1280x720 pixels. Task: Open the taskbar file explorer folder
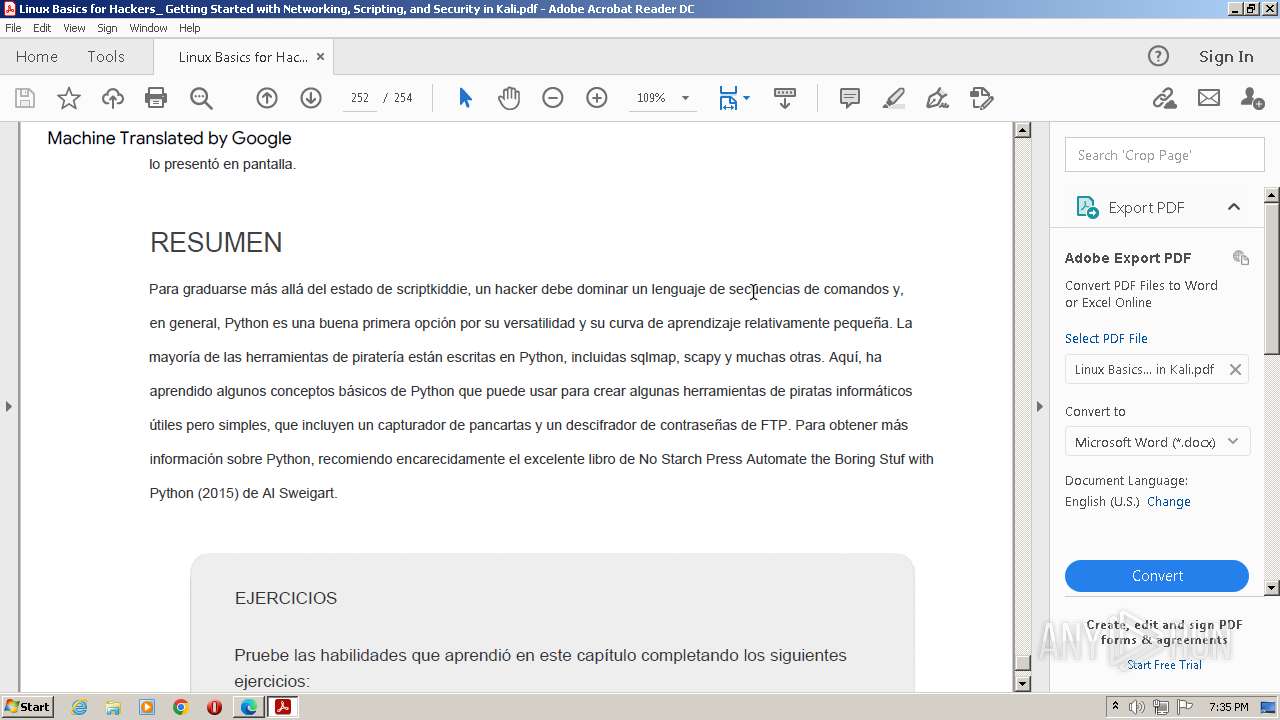(113, 707)
